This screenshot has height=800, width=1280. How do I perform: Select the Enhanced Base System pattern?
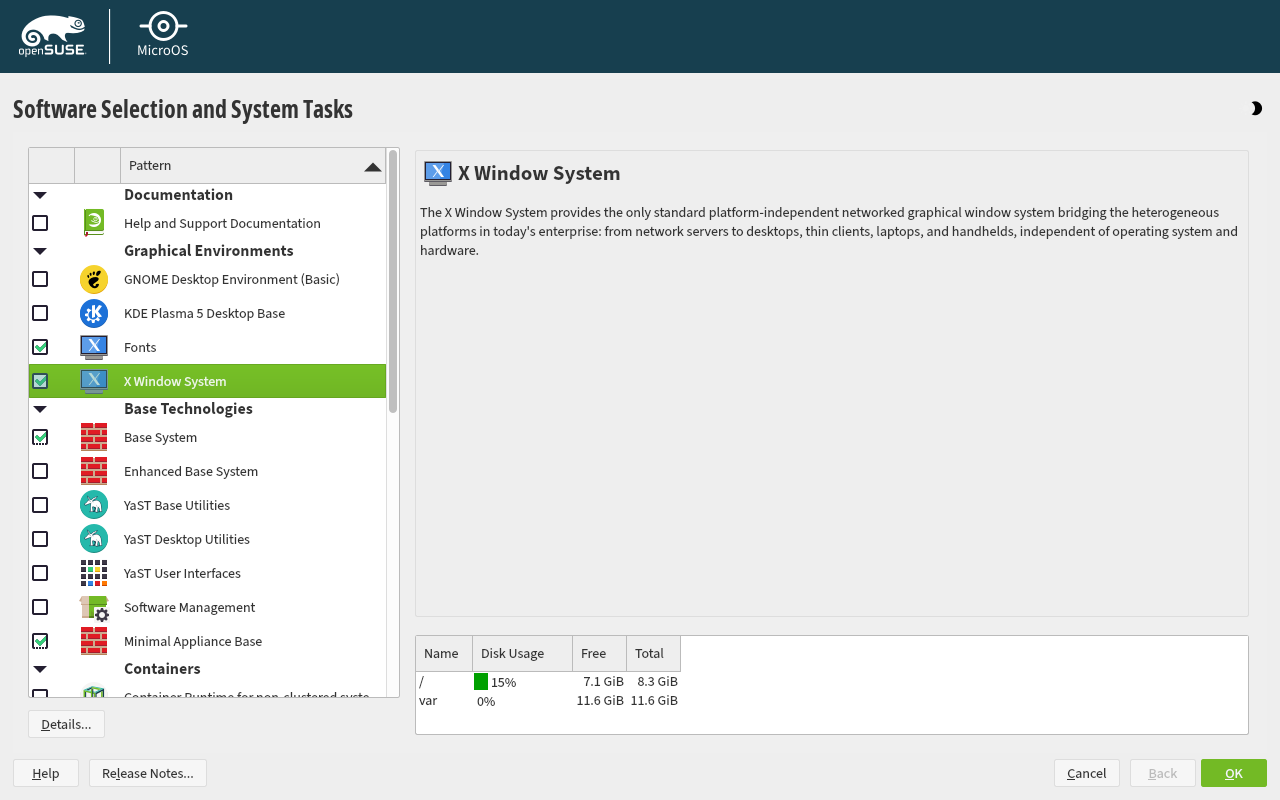[207, 471]
